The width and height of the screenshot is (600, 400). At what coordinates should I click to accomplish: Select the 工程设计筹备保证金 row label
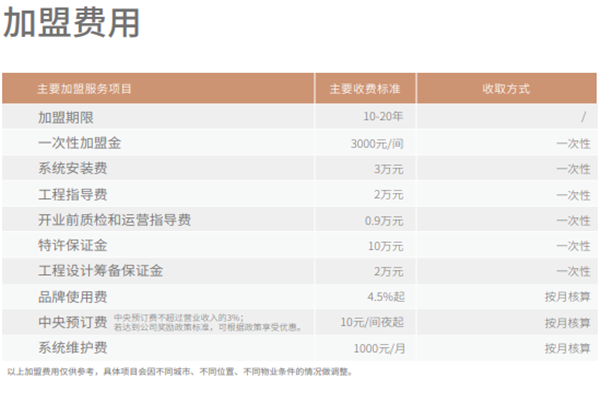100,271
